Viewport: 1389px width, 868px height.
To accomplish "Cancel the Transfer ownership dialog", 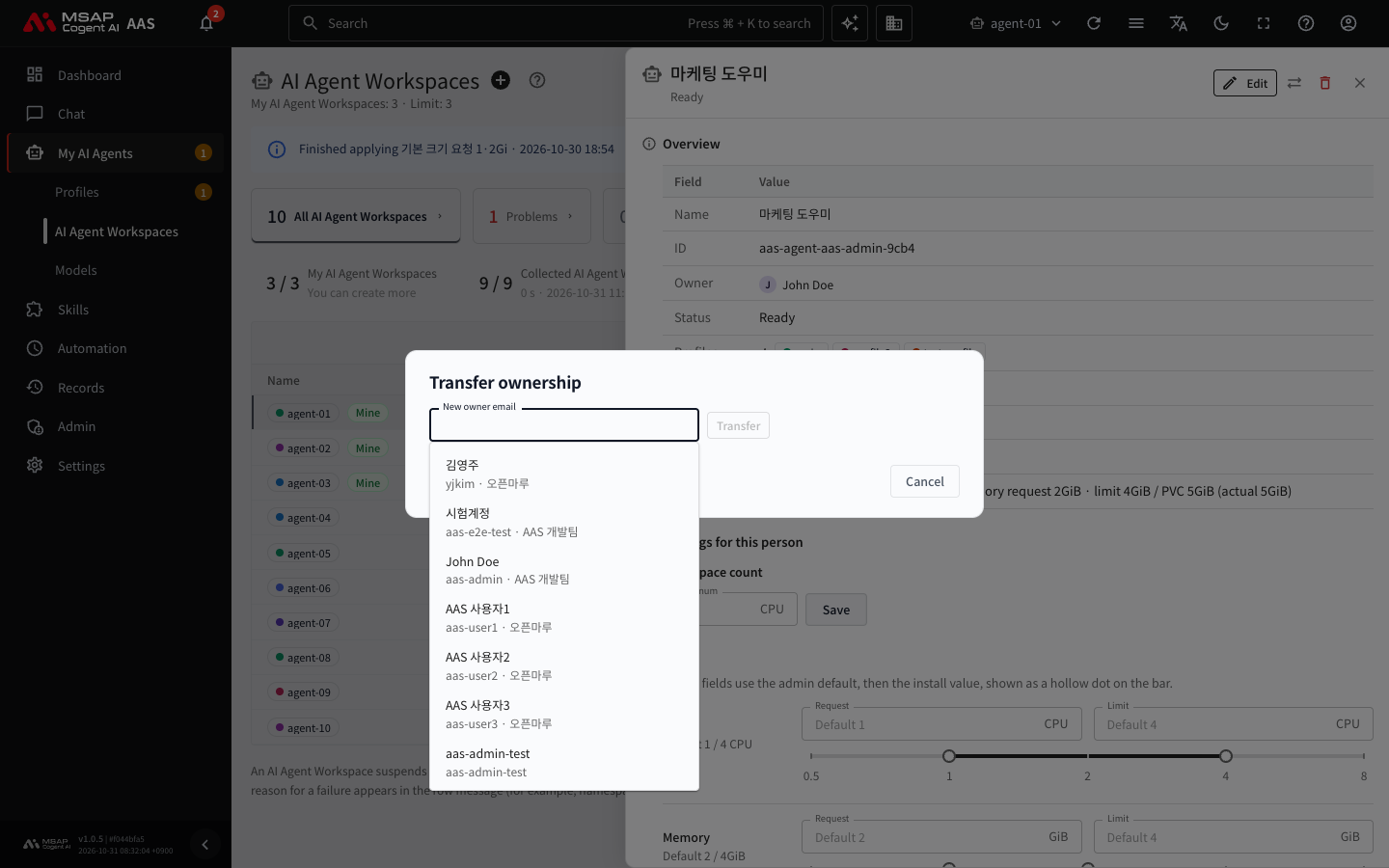I will (x=925, y=481).
